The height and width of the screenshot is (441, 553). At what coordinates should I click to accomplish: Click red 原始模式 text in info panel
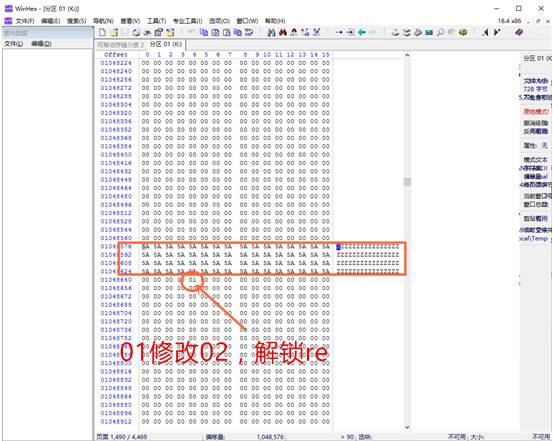[536, 111]
